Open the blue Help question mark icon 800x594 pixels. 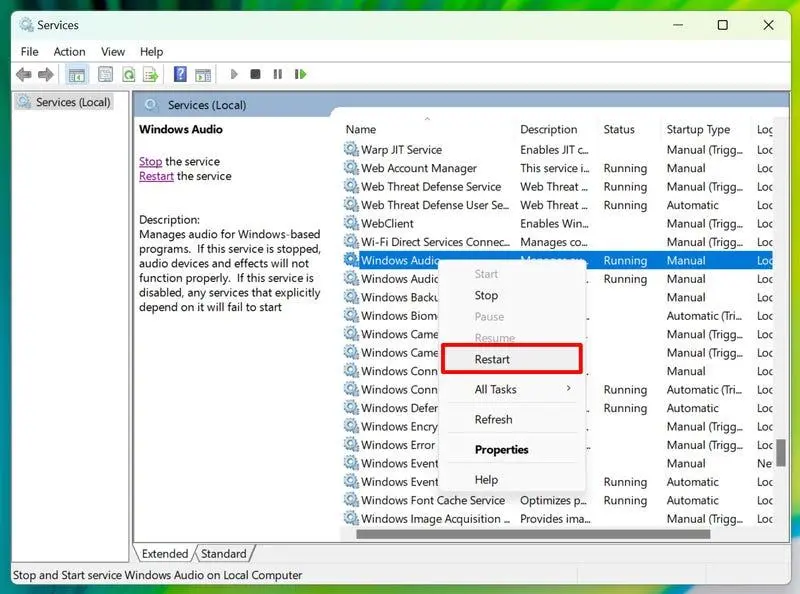click(180, 74)
